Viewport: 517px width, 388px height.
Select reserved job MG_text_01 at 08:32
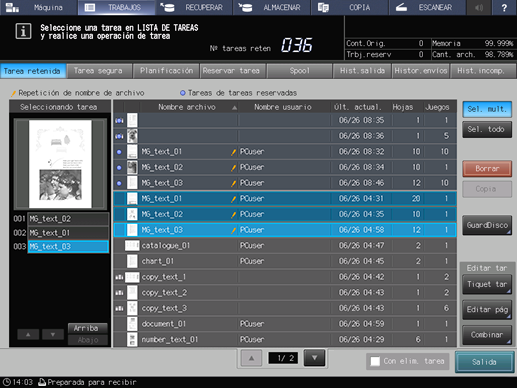[285, 152]
